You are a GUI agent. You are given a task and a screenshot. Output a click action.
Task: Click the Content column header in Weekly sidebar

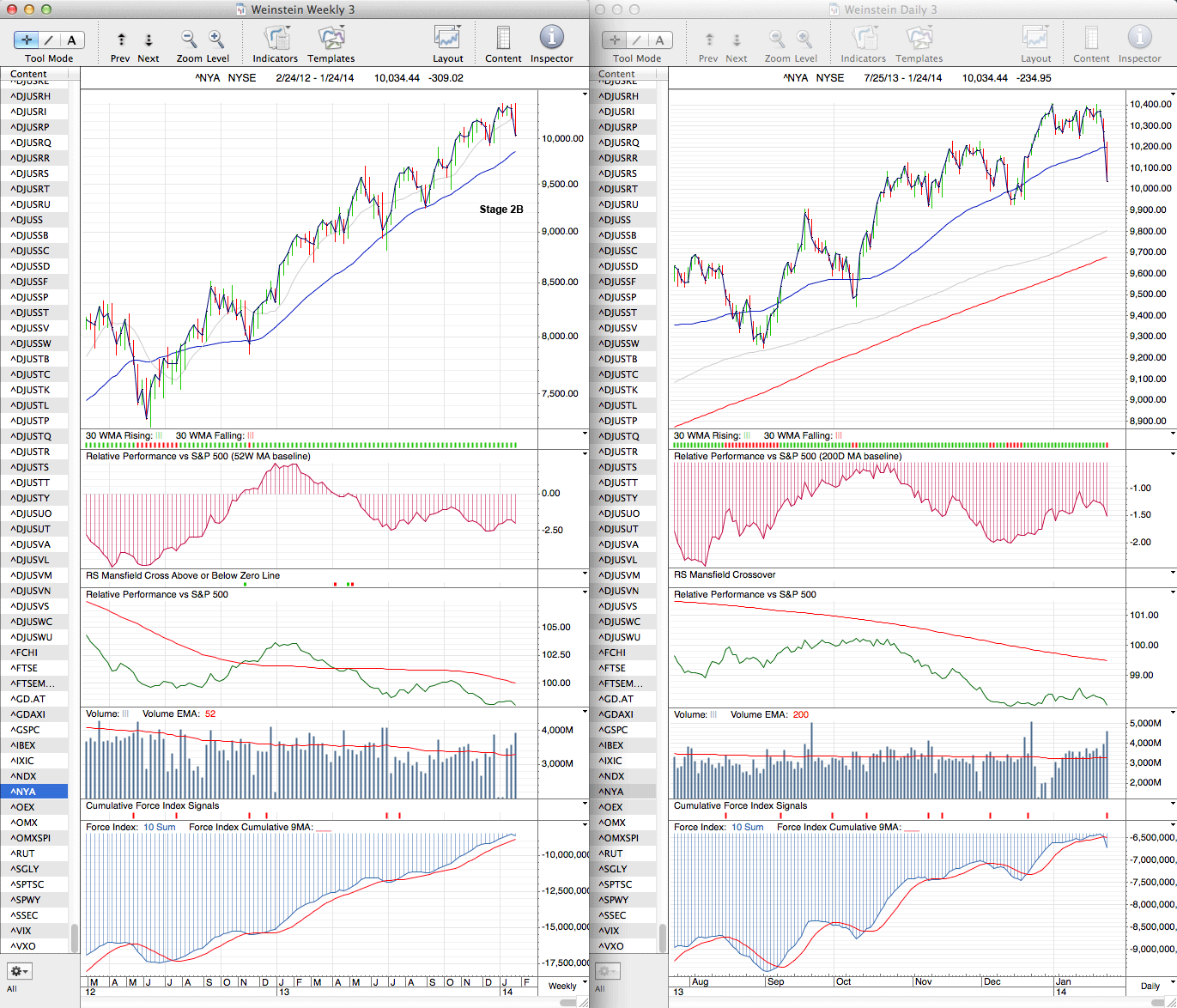(x=34, y=74)
